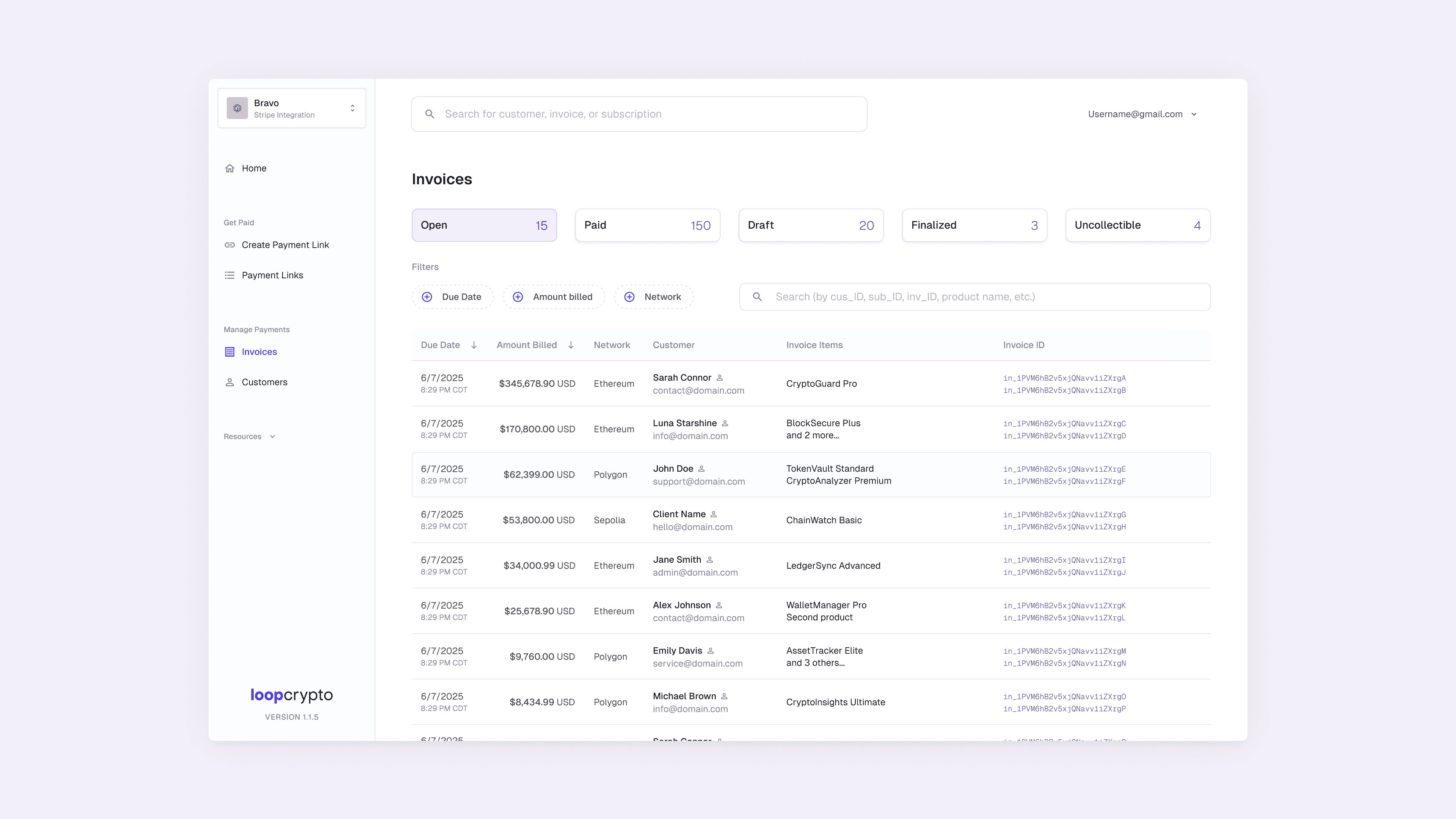The height and width of the screenshot is (819, 1456).
Task: Expand the Resources section
Action: 249,436
